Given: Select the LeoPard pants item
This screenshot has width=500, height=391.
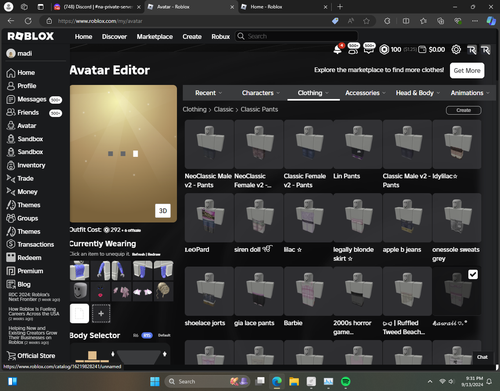Looking at the screenshot, I should pyautogui.click(x=209, y=218).
